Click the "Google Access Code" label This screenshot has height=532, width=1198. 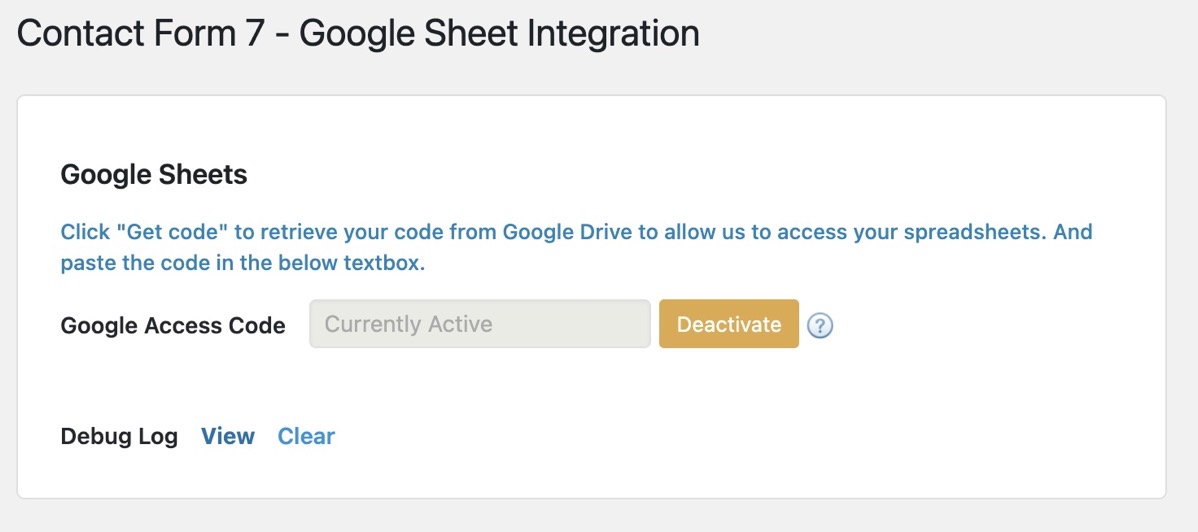coord(173,326)
